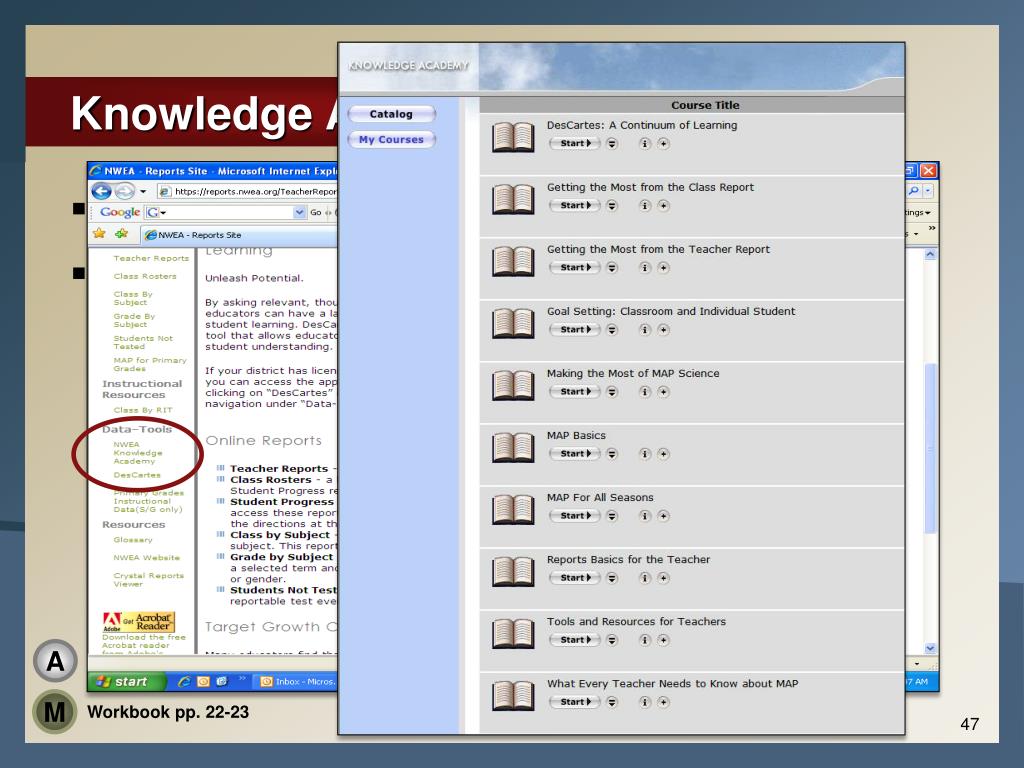Expand dropdown icon for Getting the Most from Class Report
Viewport: 1024px width, 768px height.
pyautogui.click(x=612, y=206)
